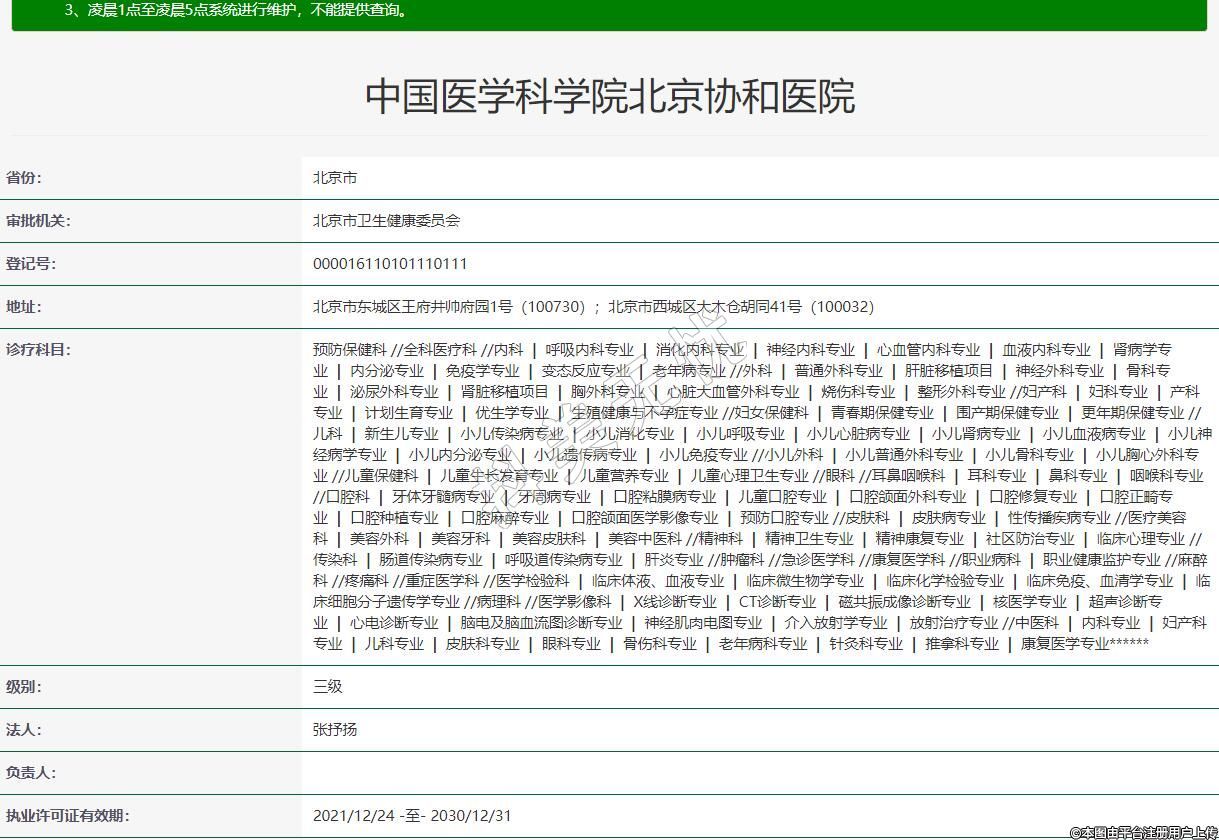Select the 级别 row label
Viewport: 1219px width, 840px height.
25,687
